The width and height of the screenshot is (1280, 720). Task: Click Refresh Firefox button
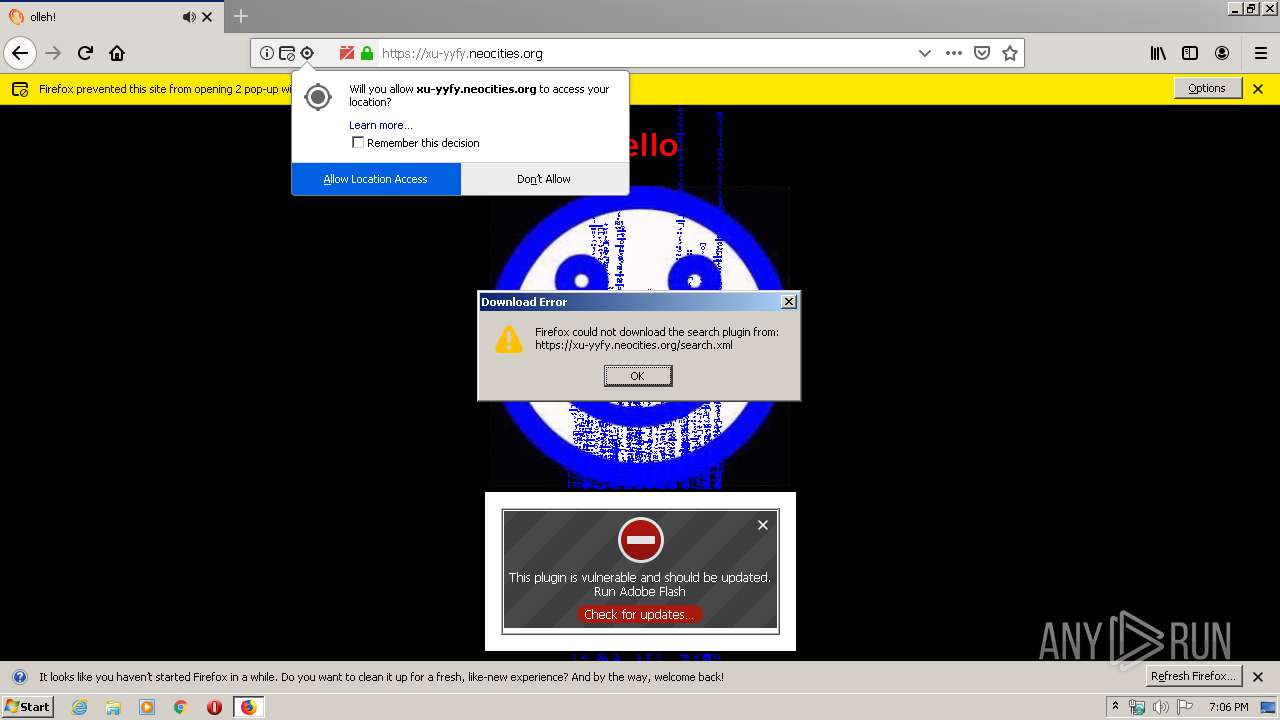tap(1193, 676)
